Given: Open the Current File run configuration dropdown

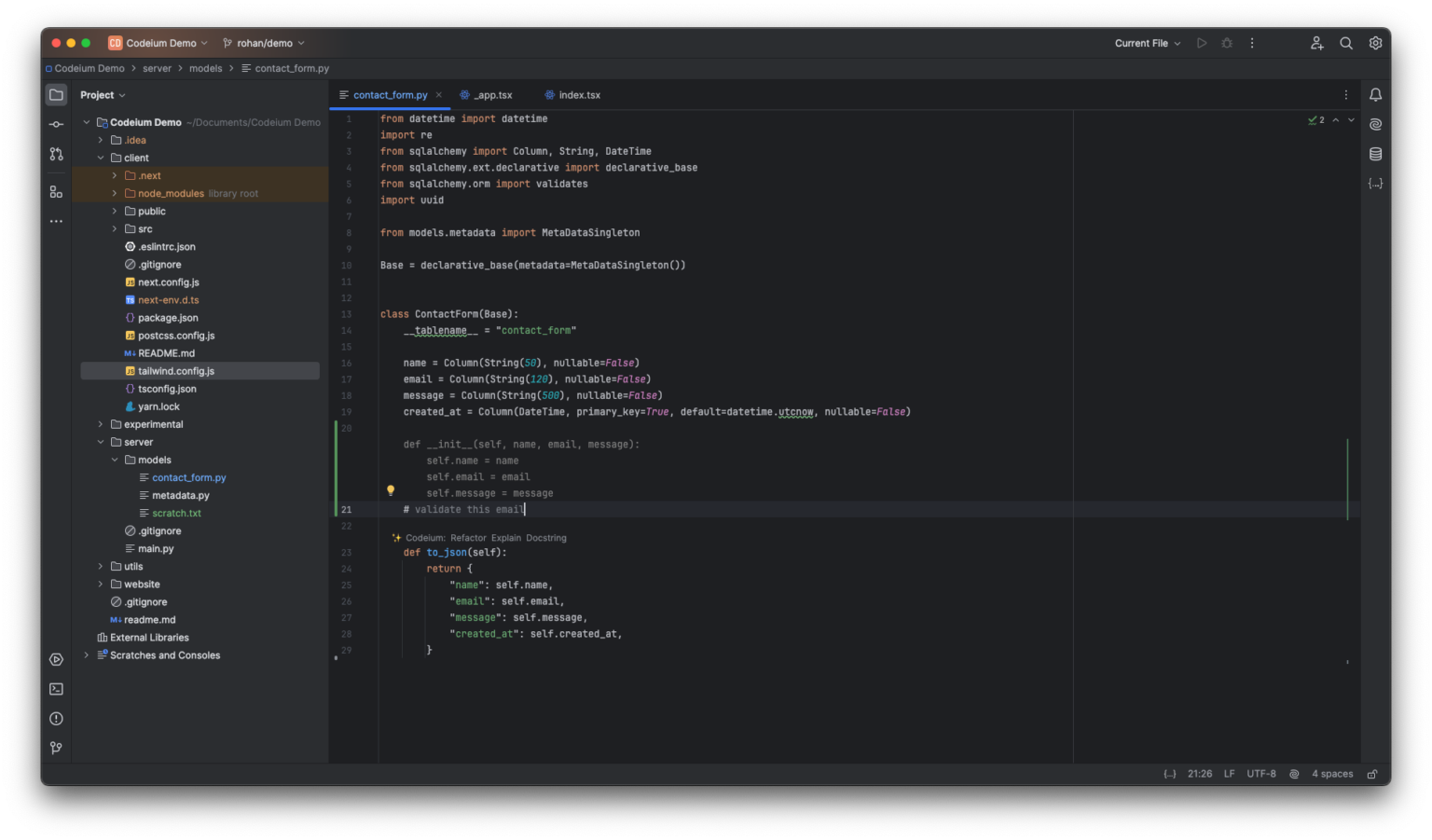Looking at the screenshot, I should pyautogui.click(x=1147, y=43).
